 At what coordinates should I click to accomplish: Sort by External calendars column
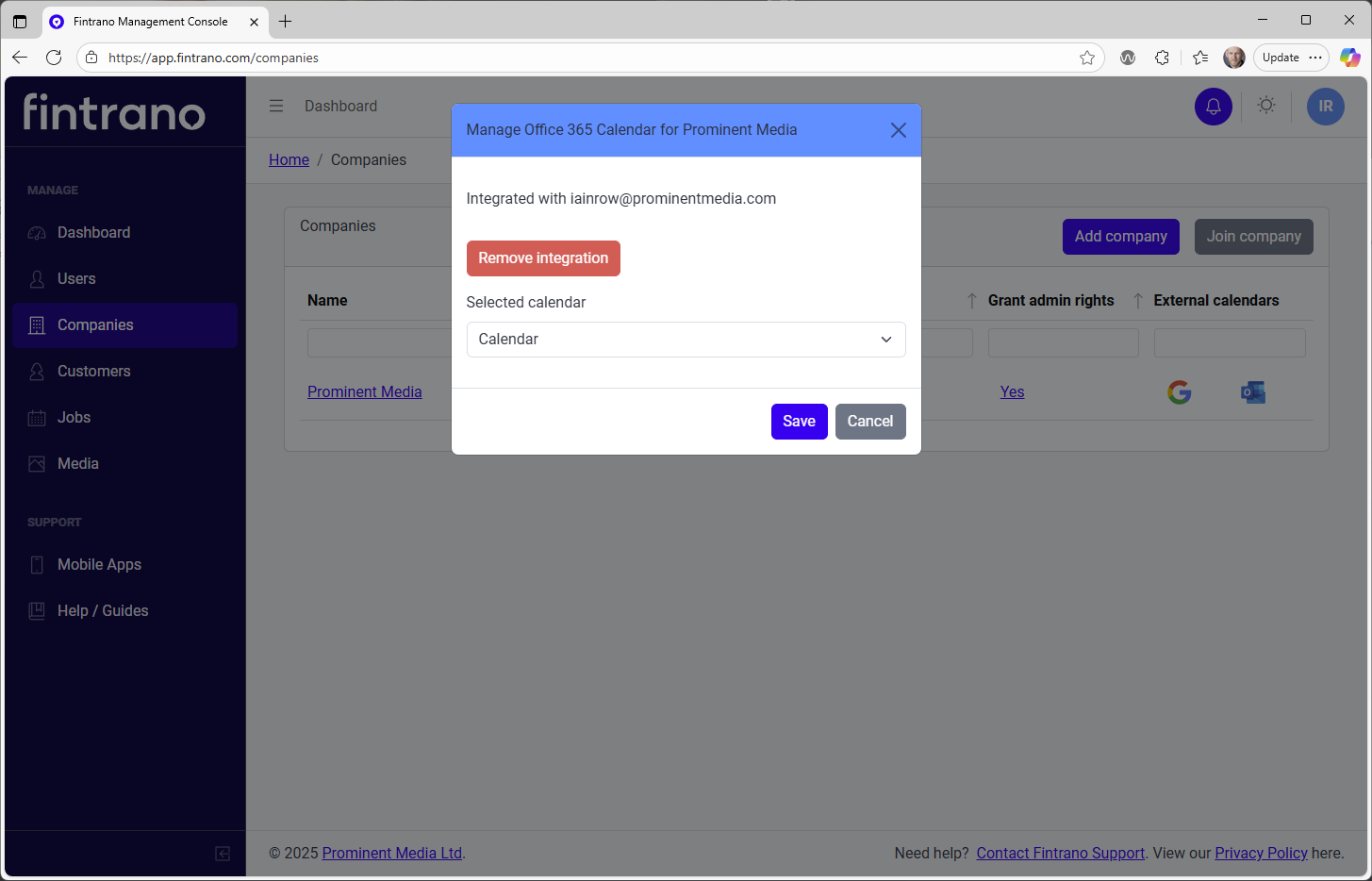pos(1215,301)
